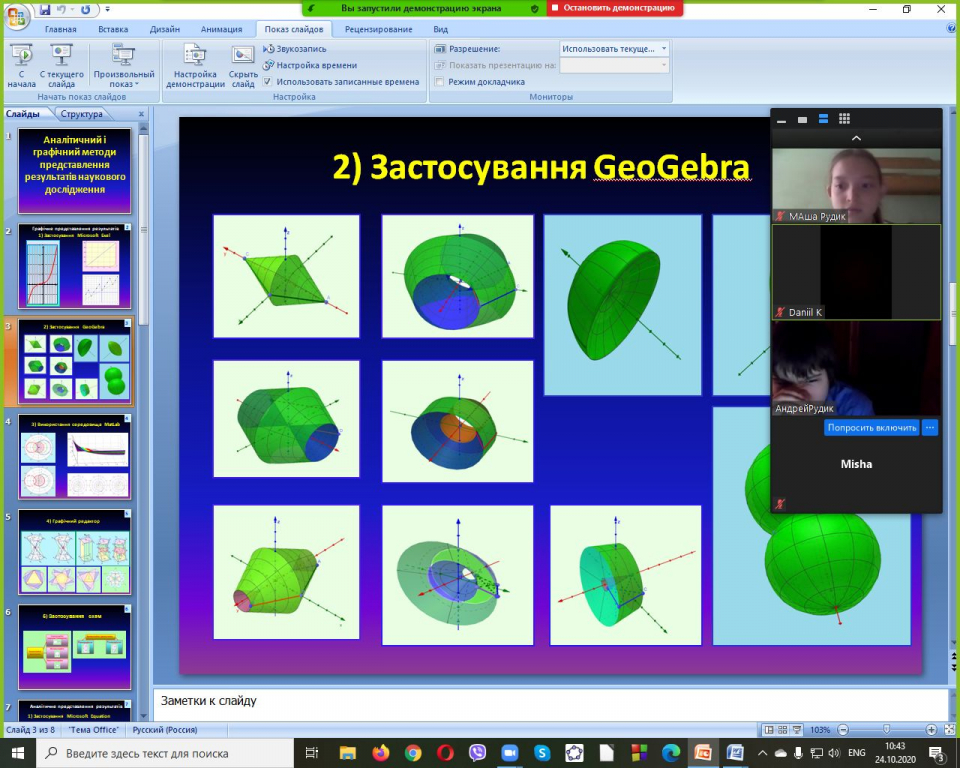Viewport: 960px width, 768px height.
Task: Click the zoom level "103%"
Action: click(820, 729)
